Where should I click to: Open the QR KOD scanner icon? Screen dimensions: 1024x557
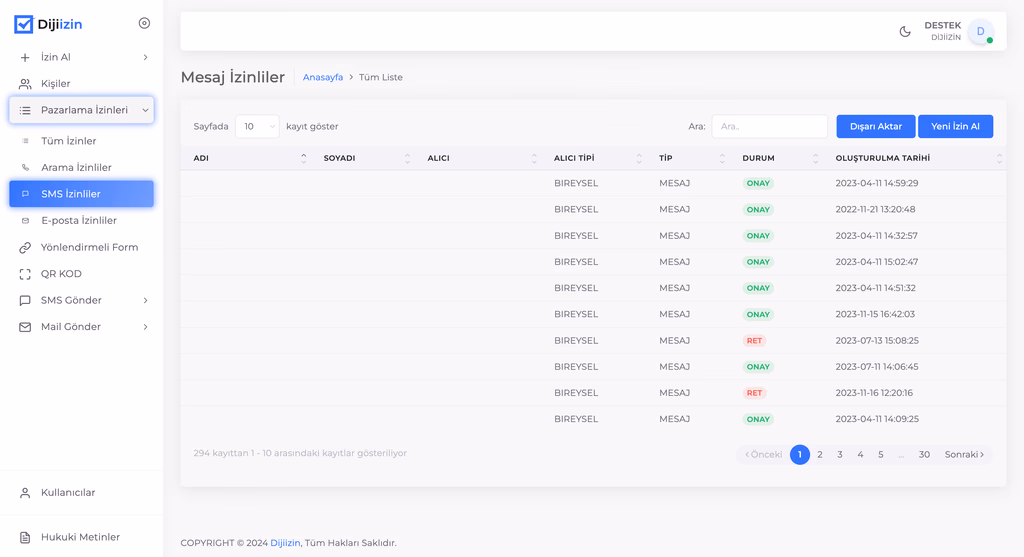[x=25, y=274]
